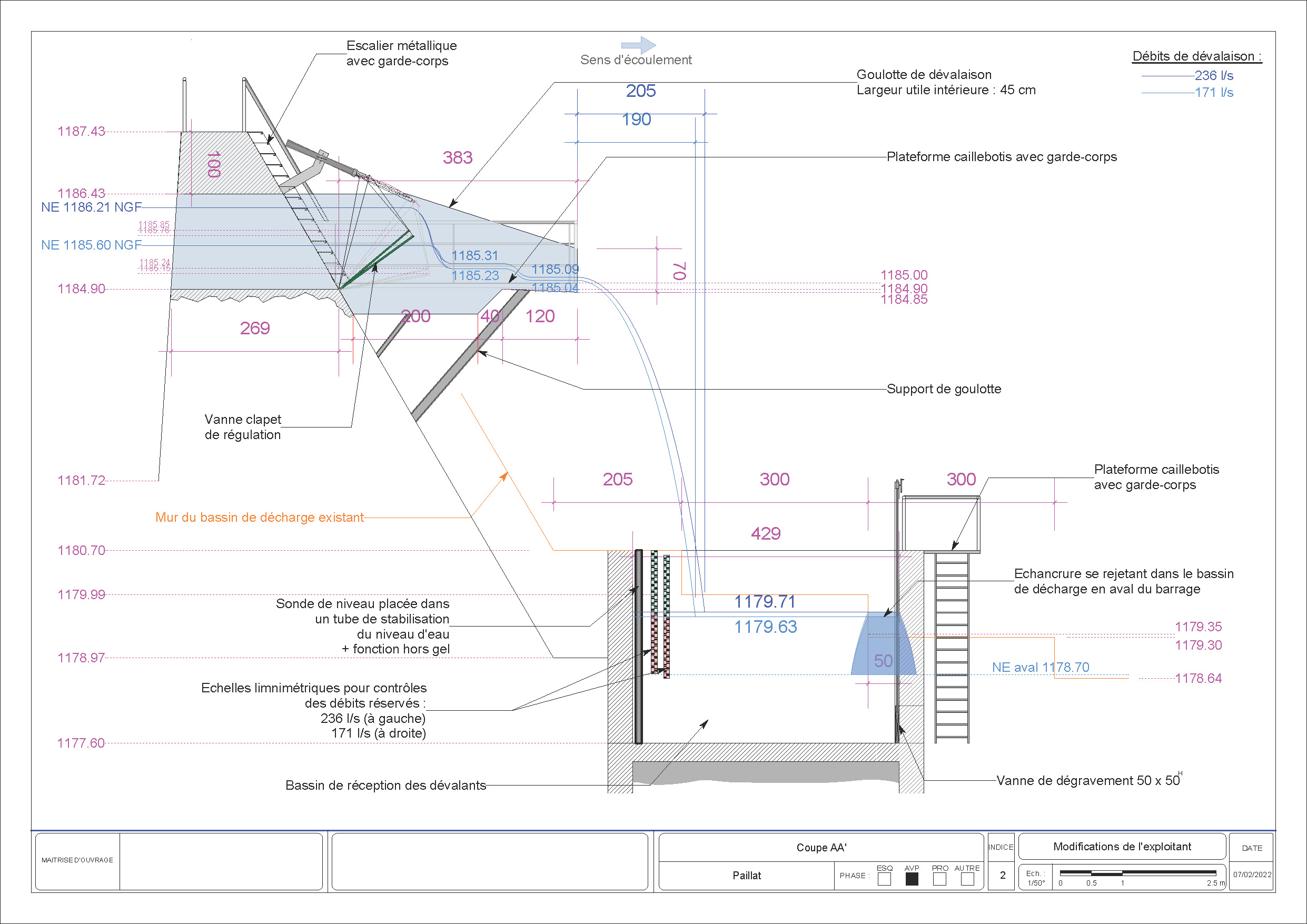The height and width of the screenshot is (924, 1307).
Task: Click the date 07/02/2022 field
Action: point(1252,875)
